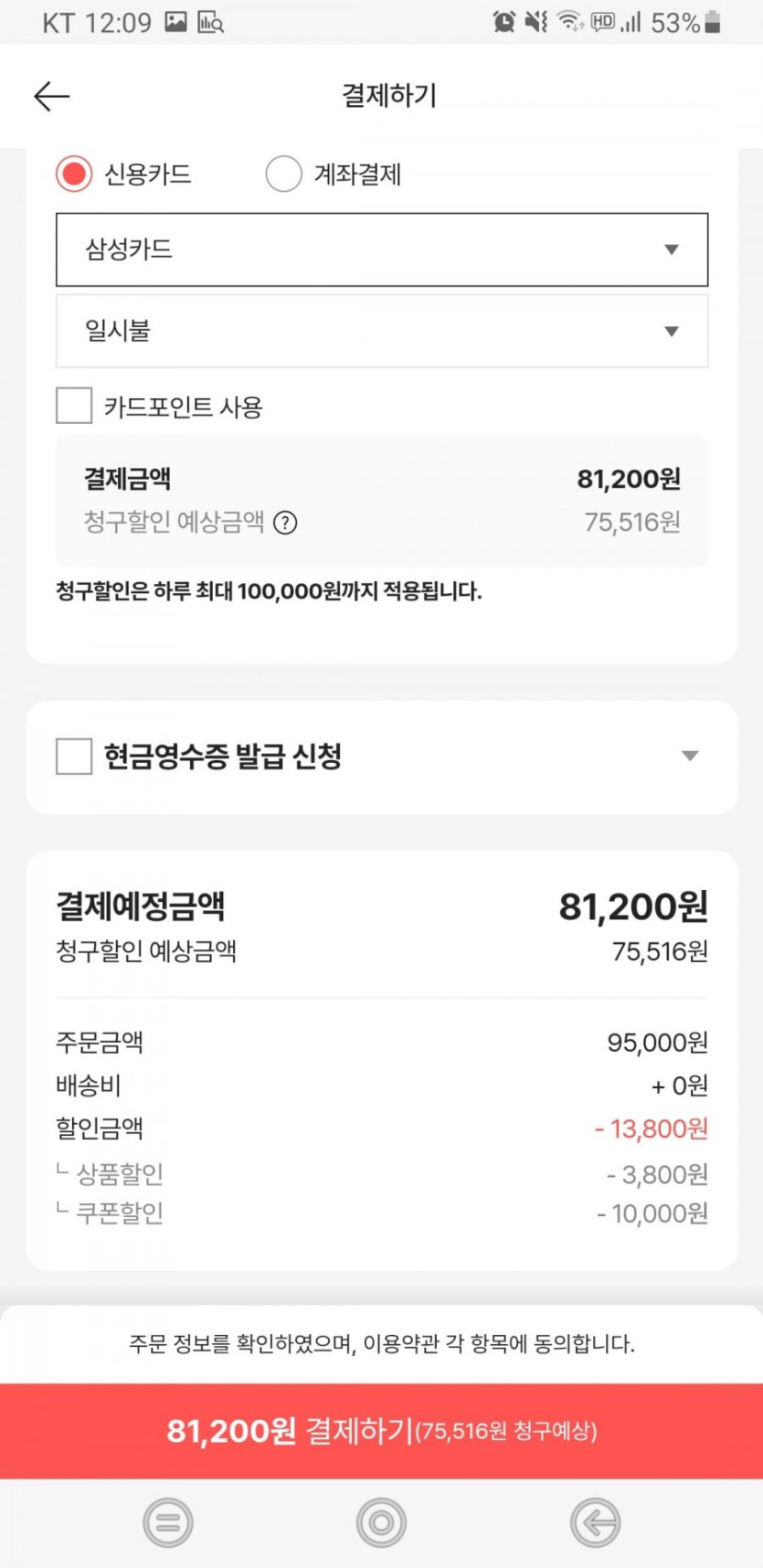Image resolution: width=763 pixels, height=1568 pixels.
Task: Tap the 할인금액 -13,800원 row
Action: point(381,1128)
